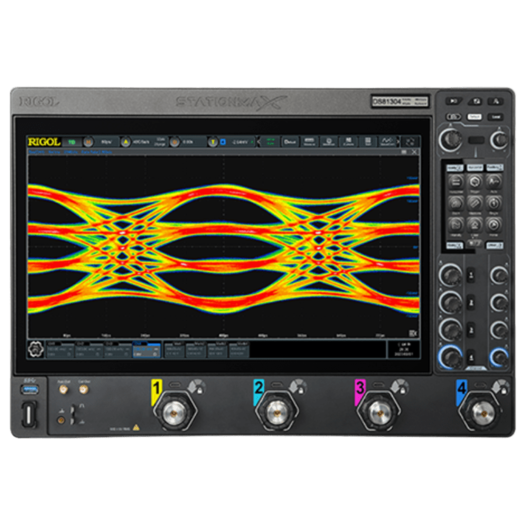Push the screenshot key at panel top

click(475, 101)
